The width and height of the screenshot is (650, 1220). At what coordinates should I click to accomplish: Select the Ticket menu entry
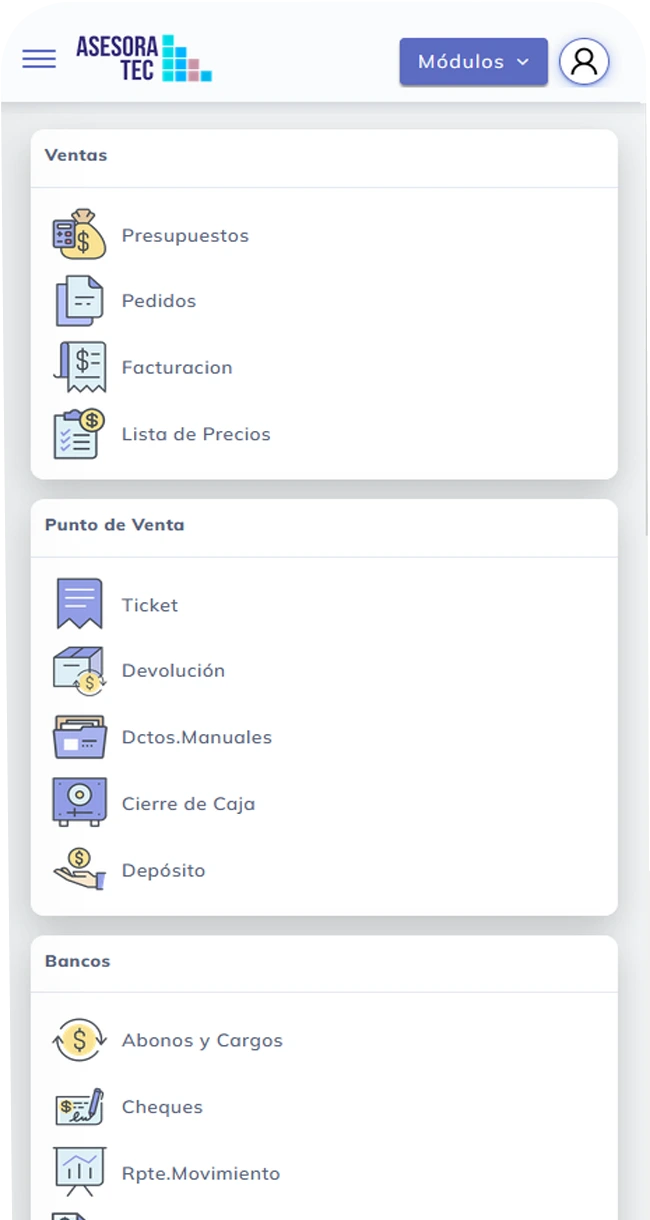pos(150,605)
